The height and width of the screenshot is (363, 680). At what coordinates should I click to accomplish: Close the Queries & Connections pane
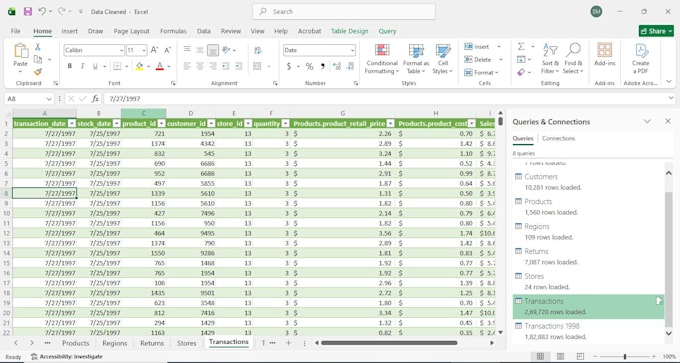pos(668,121)
